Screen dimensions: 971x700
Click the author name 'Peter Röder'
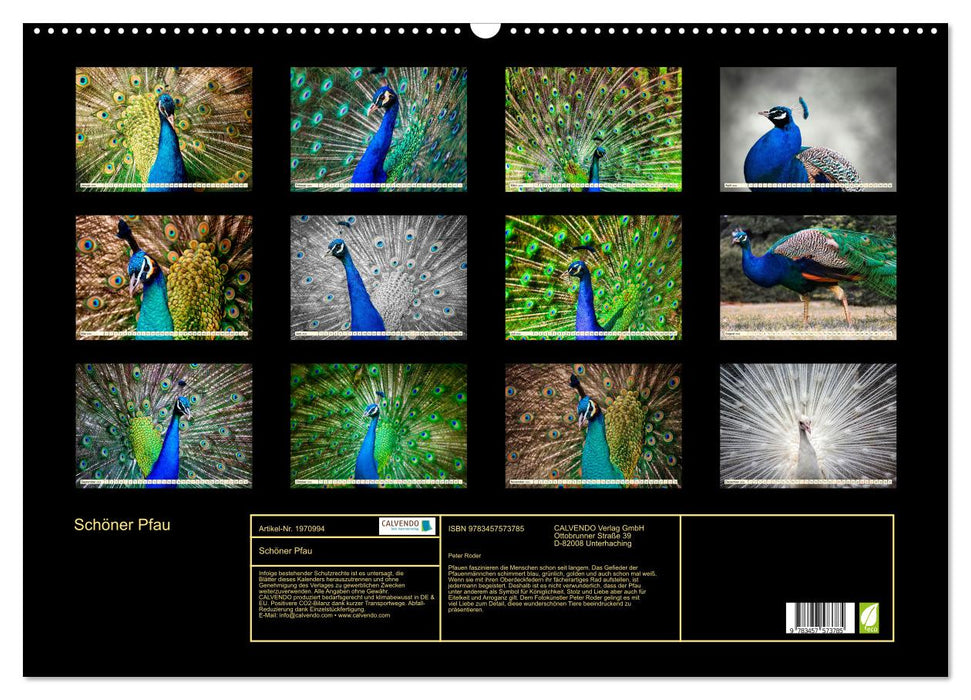(x=463, y=556)
